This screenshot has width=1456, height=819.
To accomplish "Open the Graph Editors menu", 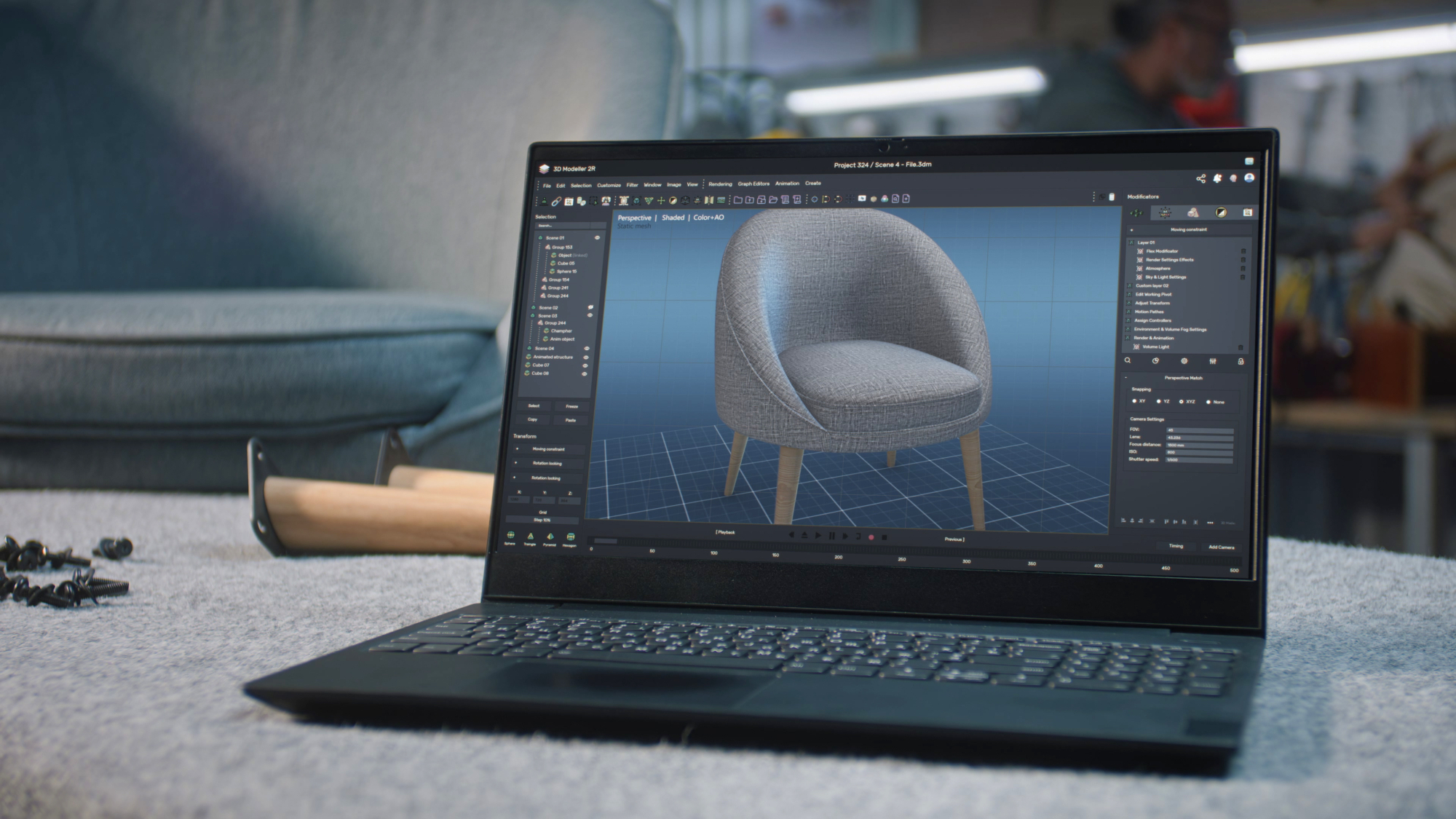I will click(x=753, y=184).
